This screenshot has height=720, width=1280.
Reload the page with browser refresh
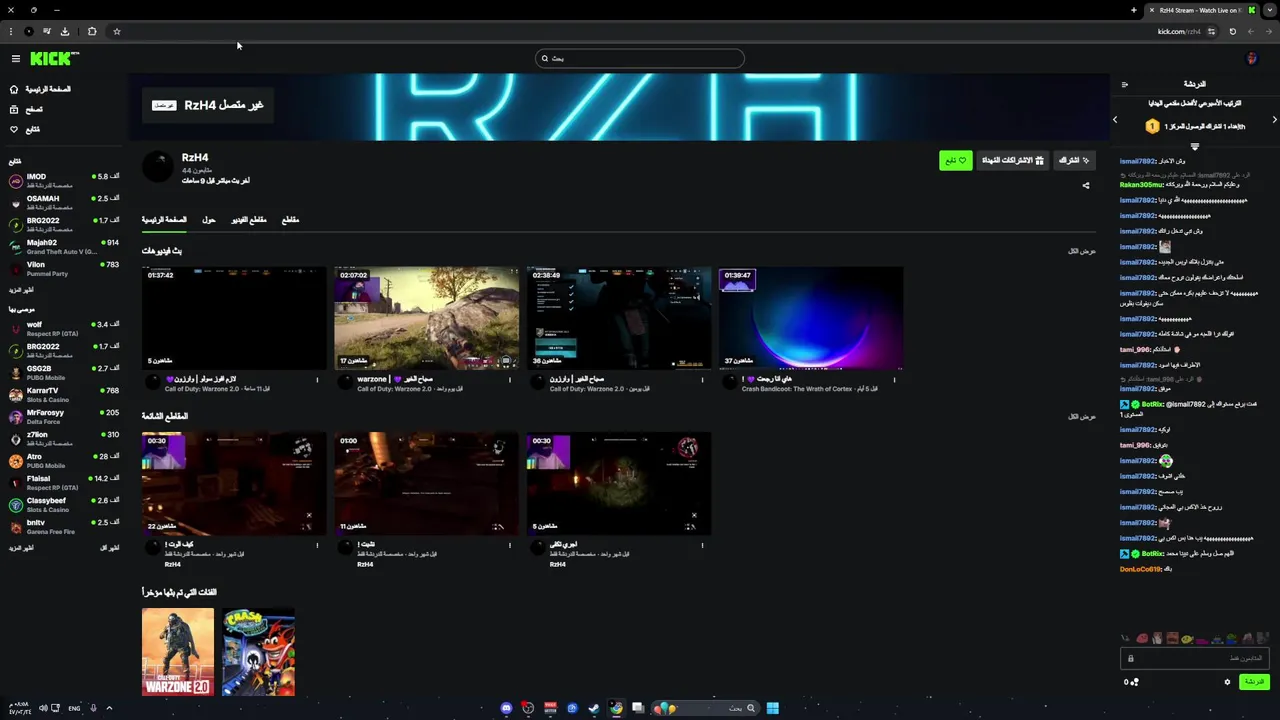point(1232,31)
